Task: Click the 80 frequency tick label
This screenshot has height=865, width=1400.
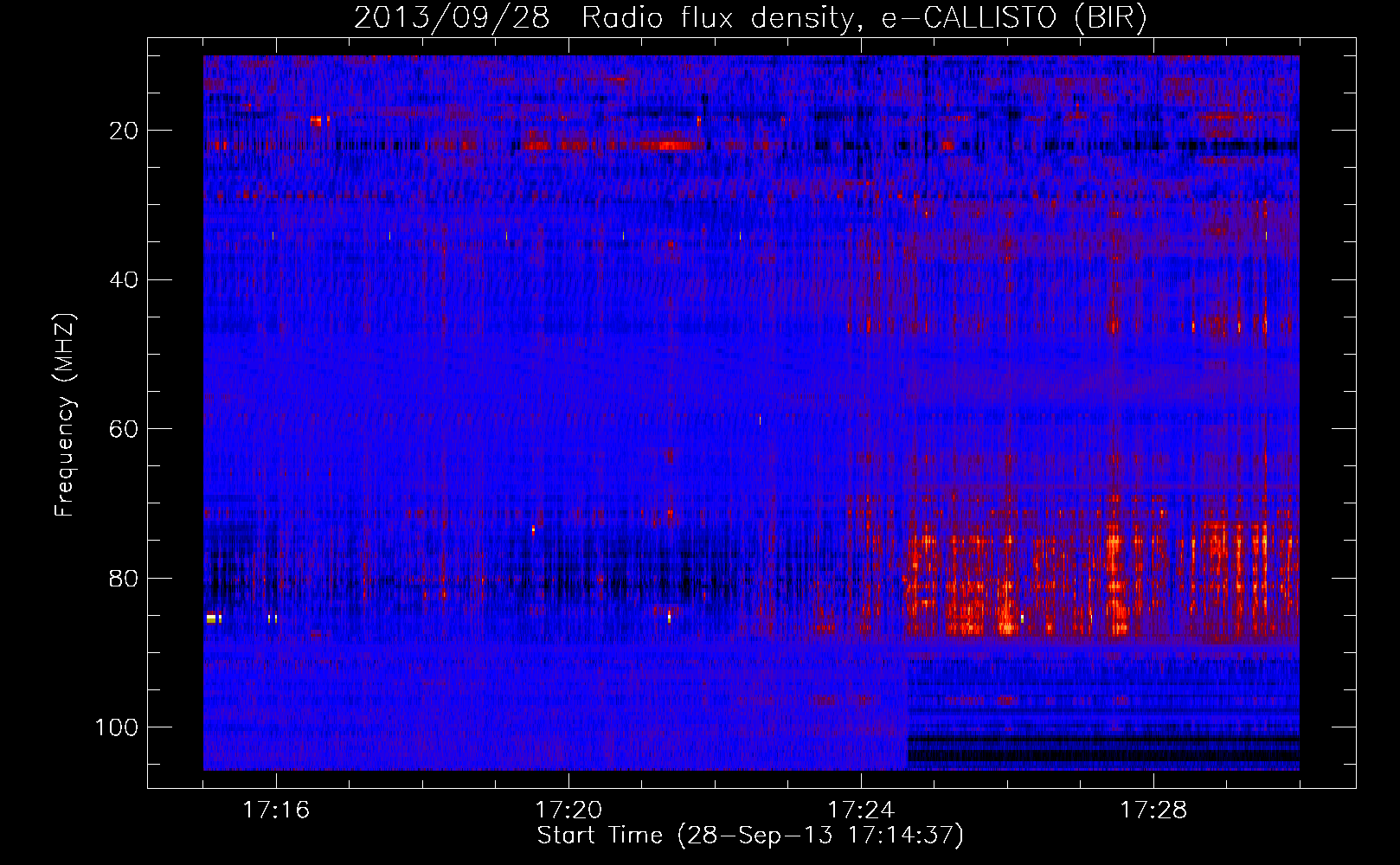Action: point(124,579)
